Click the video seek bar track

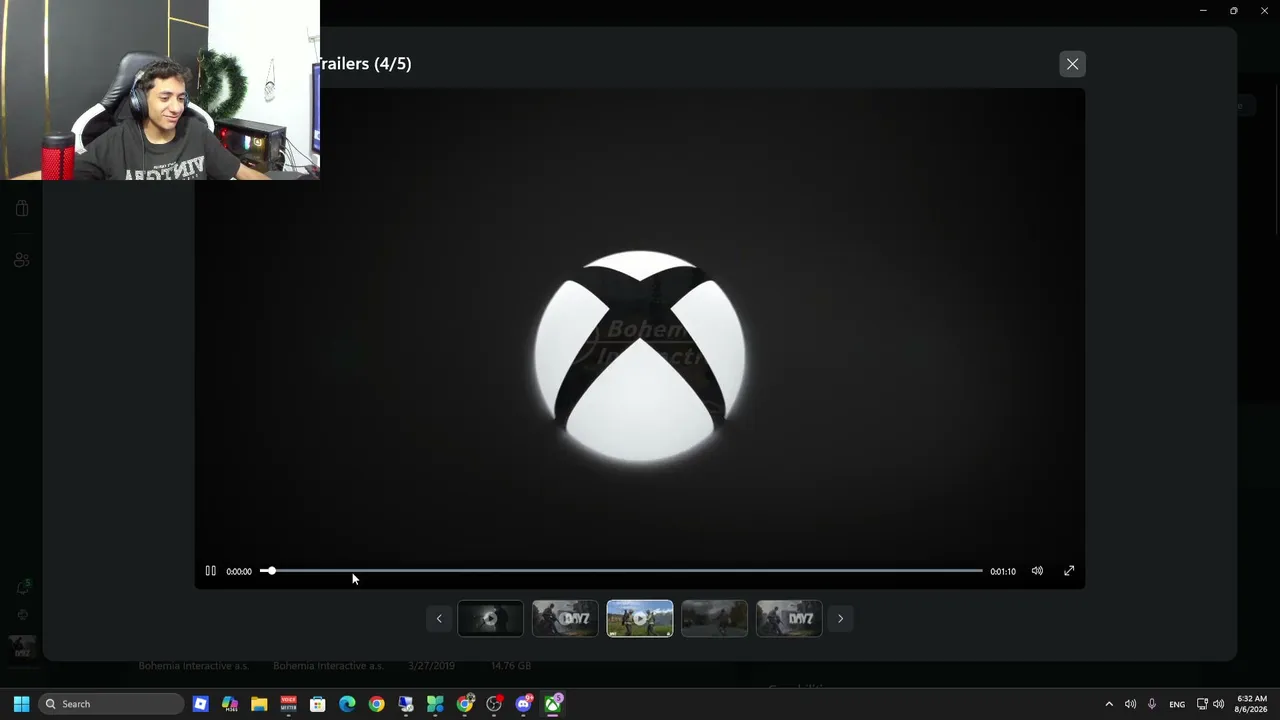621,571
